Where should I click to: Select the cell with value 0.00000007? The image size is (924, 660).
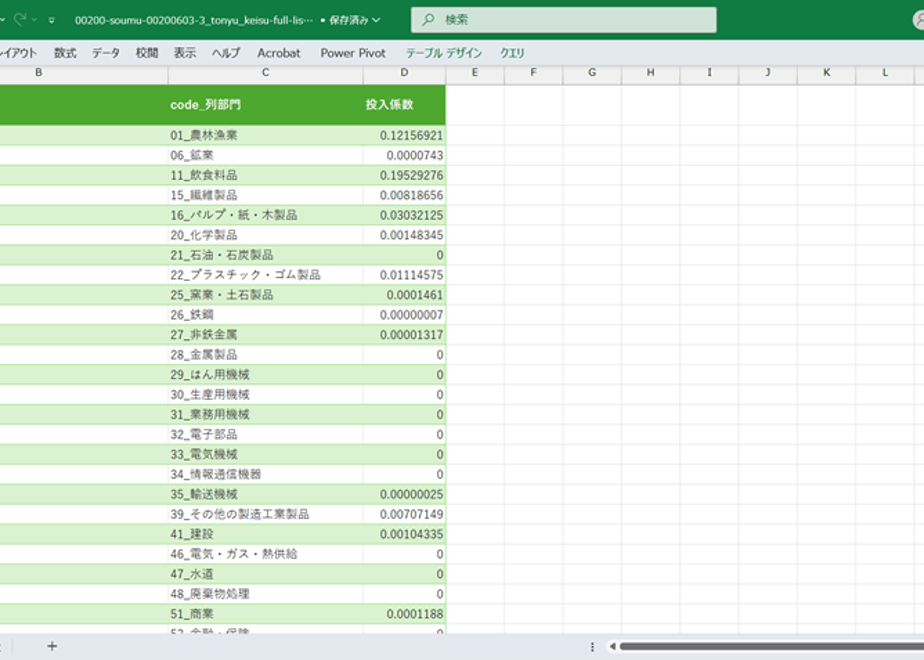click(x=404, y=315)
